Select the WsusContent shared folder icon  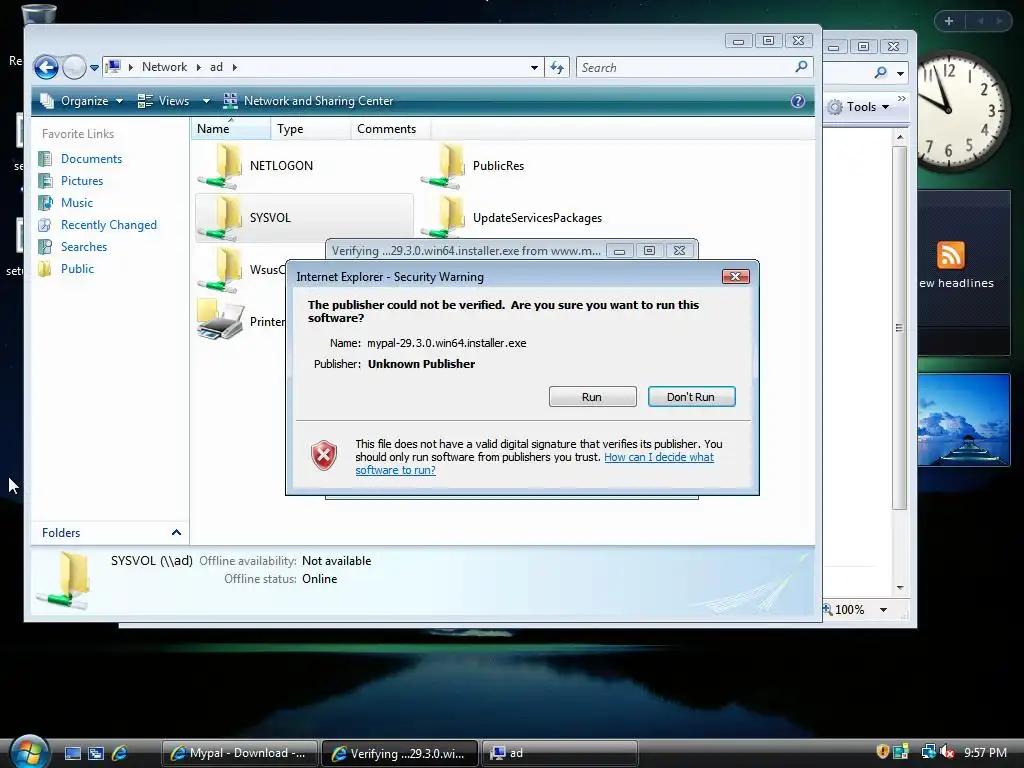[221, 269]
